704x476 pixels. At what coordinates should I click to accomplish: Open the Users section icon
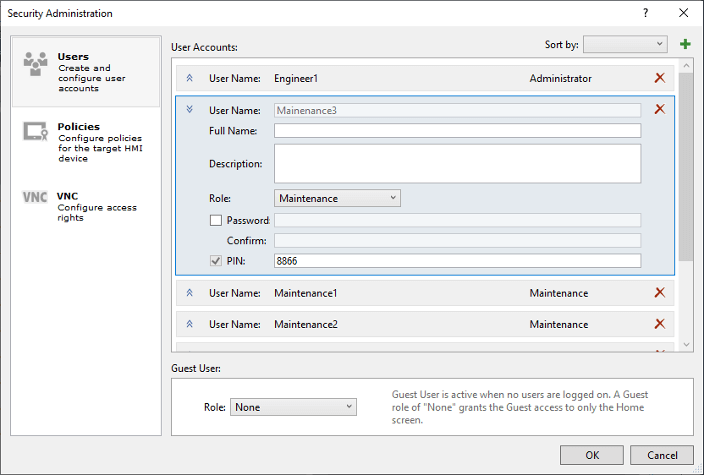[35, 64]
